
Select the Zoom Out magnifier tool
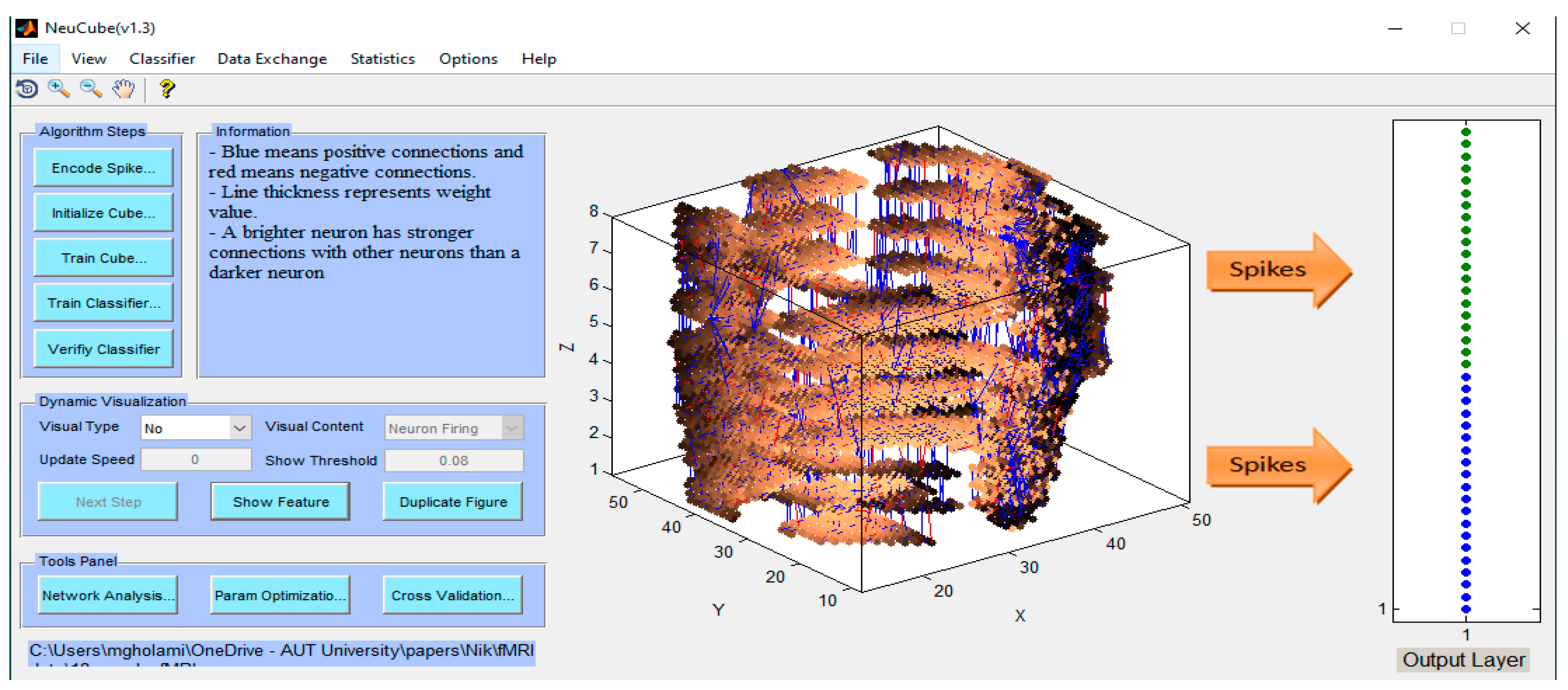(x=91, y=89)
